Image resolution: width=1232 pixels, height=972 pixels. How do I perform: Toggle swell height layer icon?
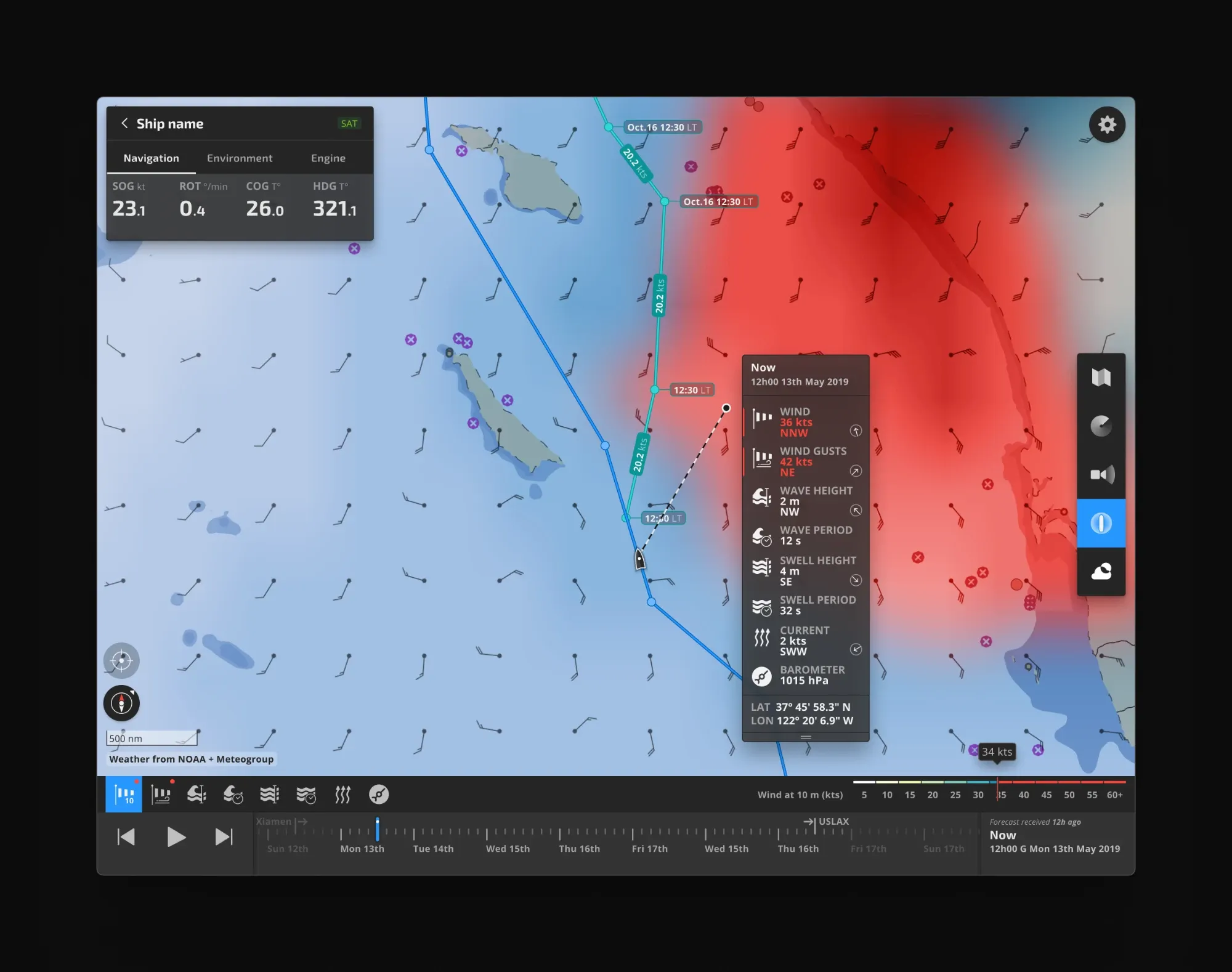(269, 795)
